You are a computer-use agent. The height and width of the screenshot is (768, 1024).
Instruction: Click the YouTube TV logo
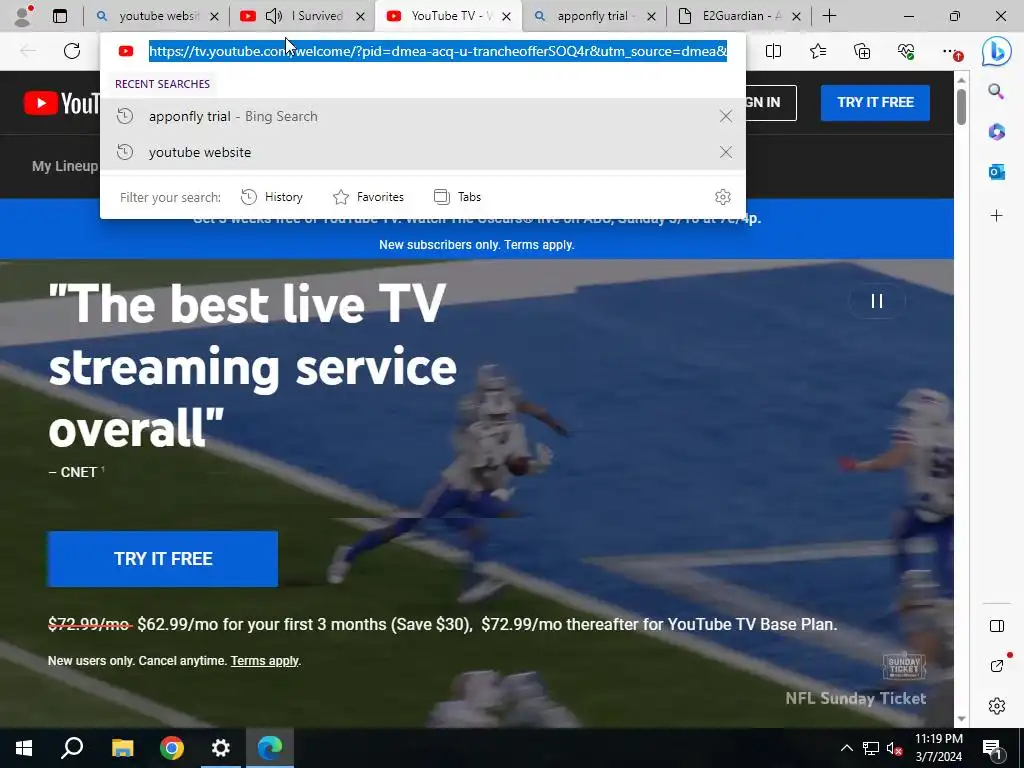61,103
